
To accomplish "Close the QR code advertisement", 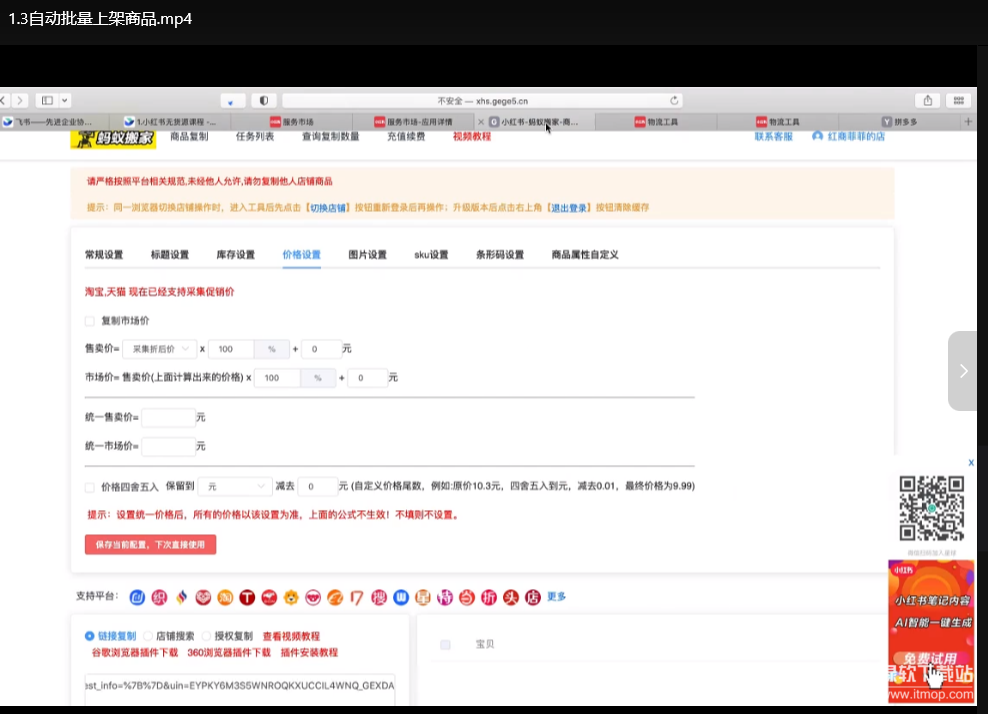I will (970, 463).
